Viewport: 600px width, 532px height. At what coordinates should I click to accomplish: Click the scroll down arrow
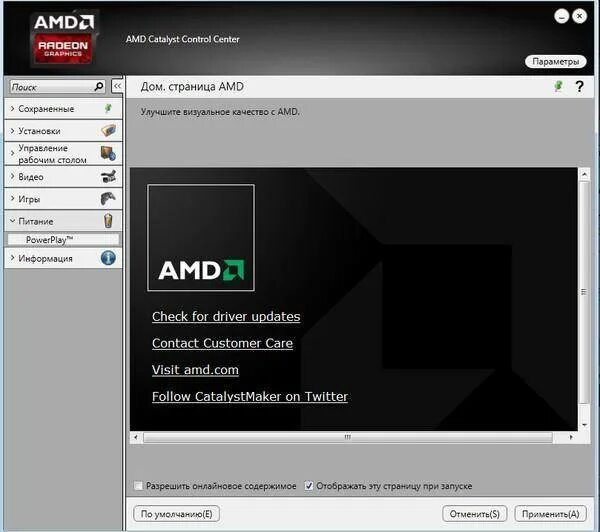click(x=584, y=424)
